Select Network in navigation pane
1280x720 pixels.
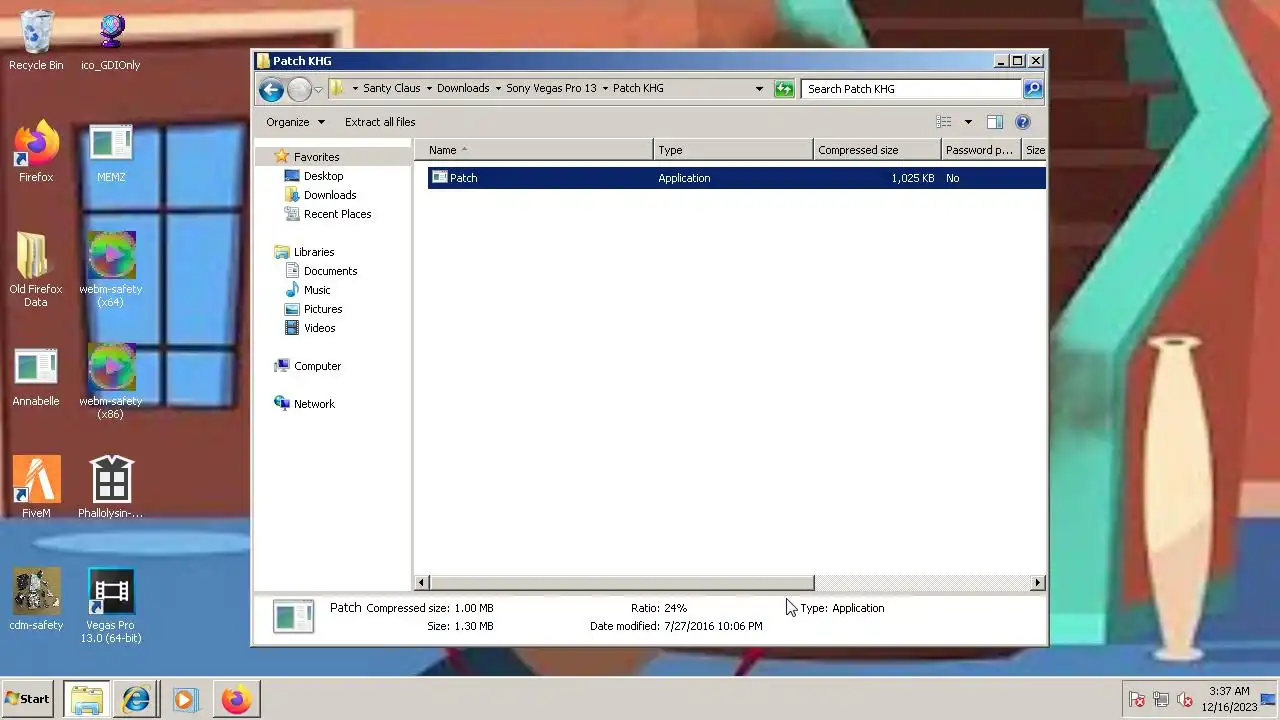[314, 404]
